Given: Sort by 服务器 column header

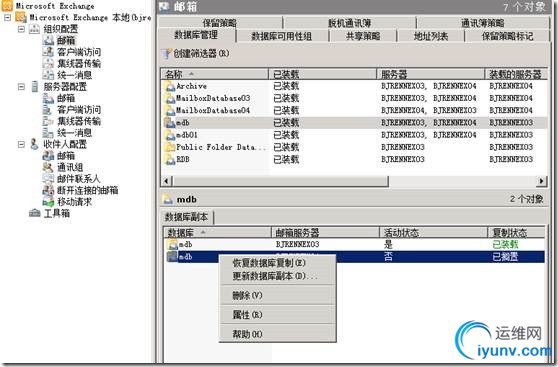Looking at the screenshot, I should (431, 74).
